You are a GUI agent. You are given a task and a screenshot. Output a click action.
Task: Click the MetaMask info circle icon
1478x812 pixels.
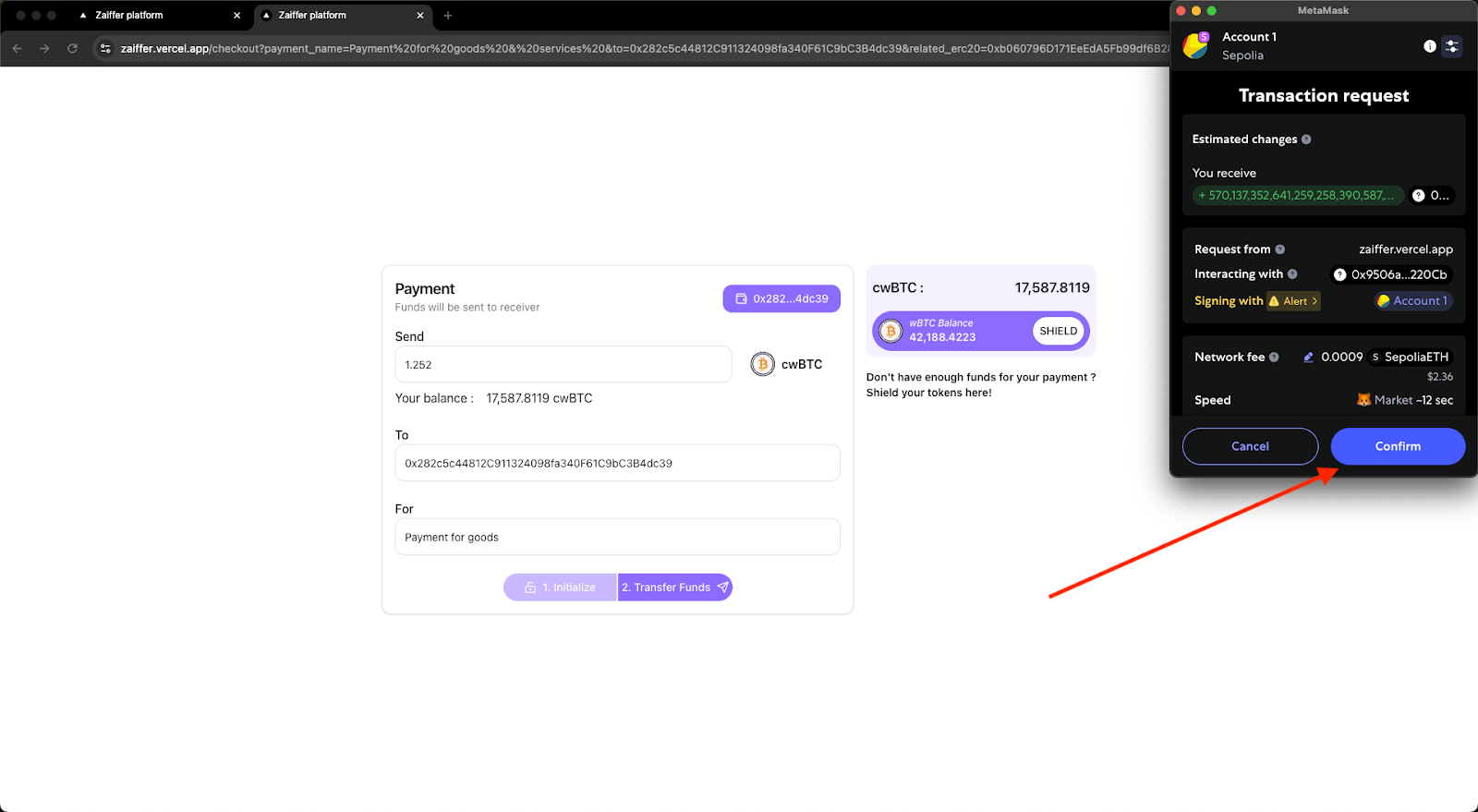pyautogui.click(x=1430, y=46)
